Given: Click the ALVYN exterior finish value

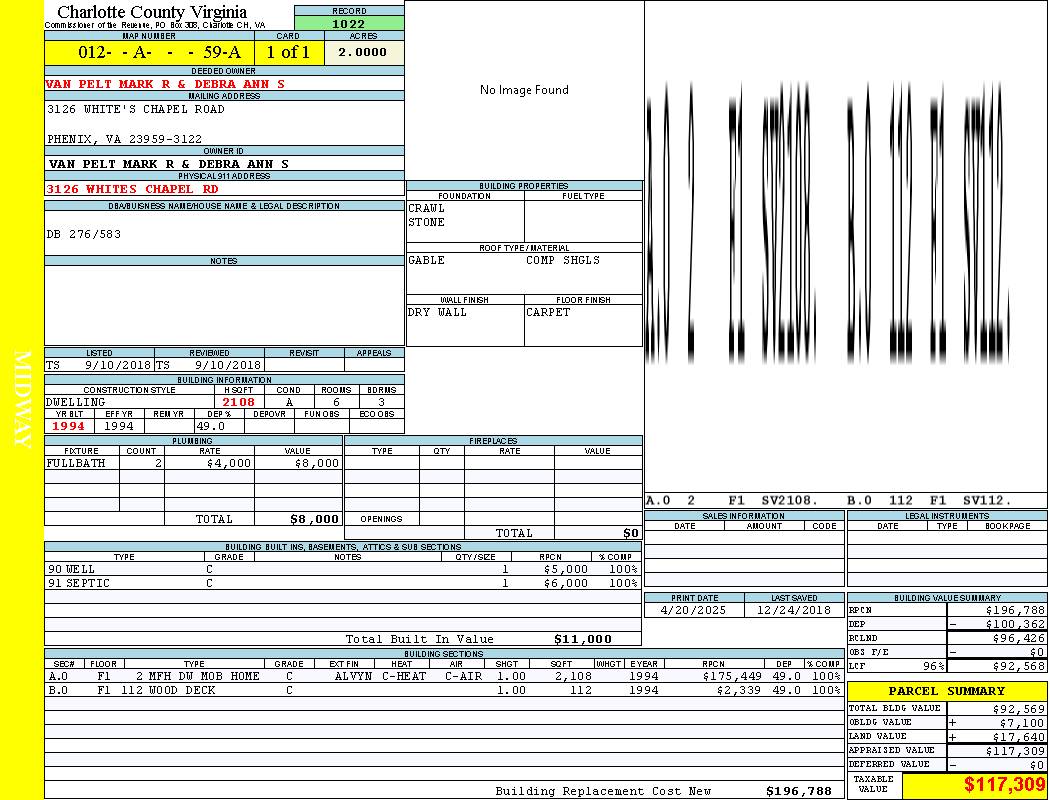Looking at the screenshot, I should [353, 677].
